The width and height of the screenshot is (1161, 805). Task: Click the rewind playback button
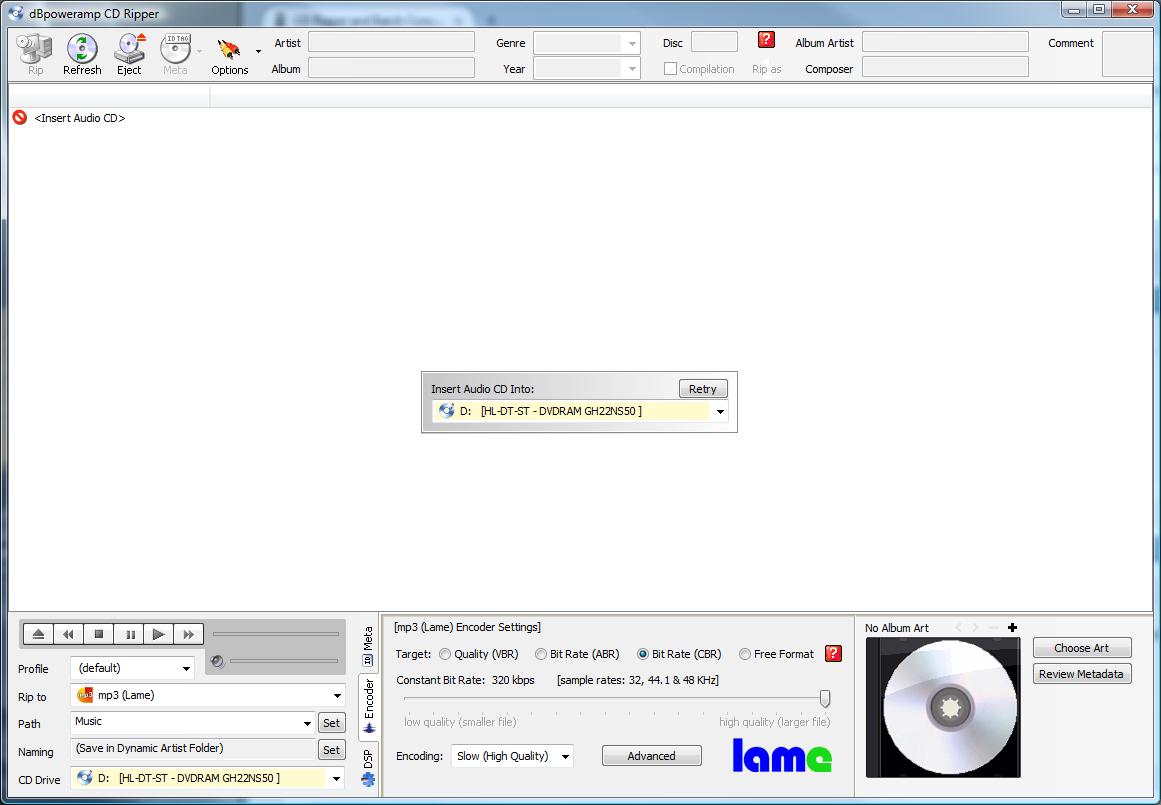[68, 634]
